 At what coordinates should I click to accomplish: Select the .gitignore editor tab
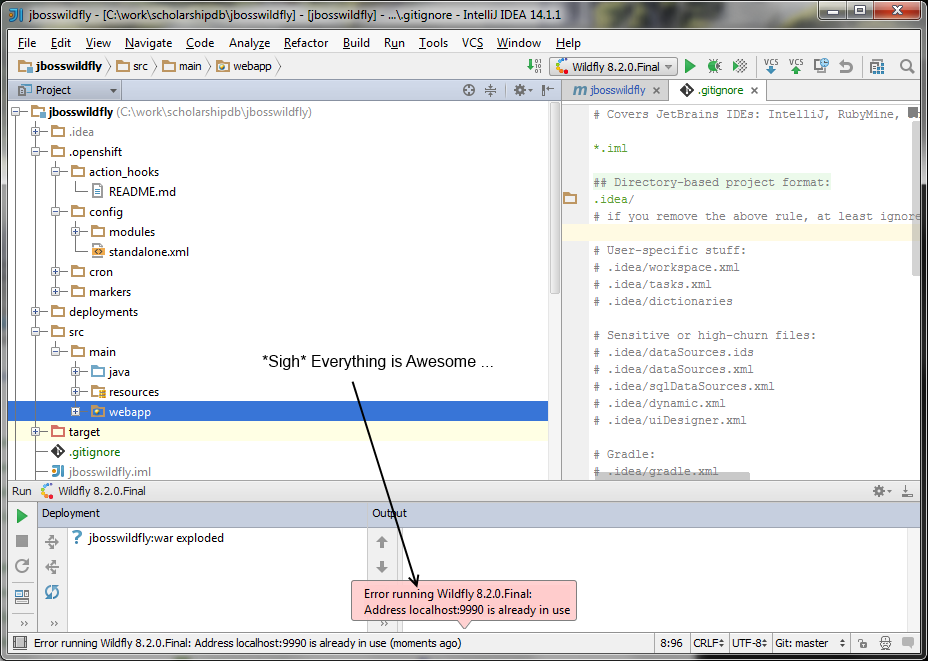(719, 91)
